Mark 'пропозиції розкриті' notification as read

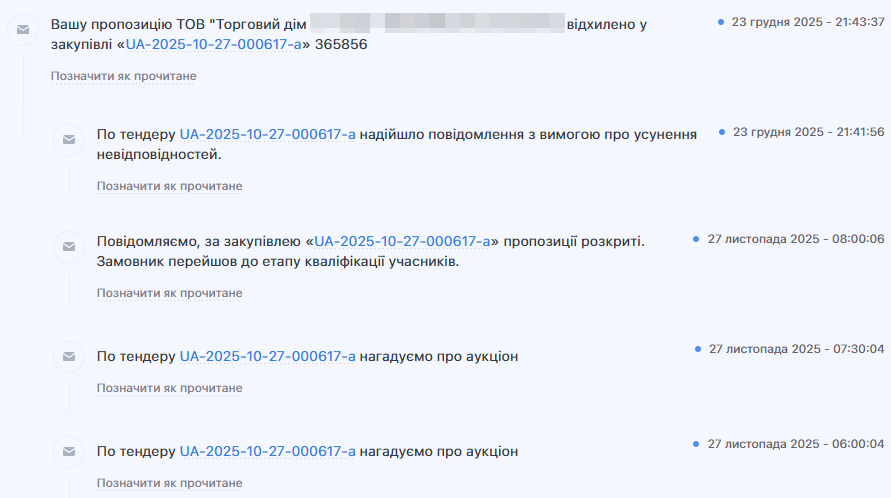coord(169,293)
